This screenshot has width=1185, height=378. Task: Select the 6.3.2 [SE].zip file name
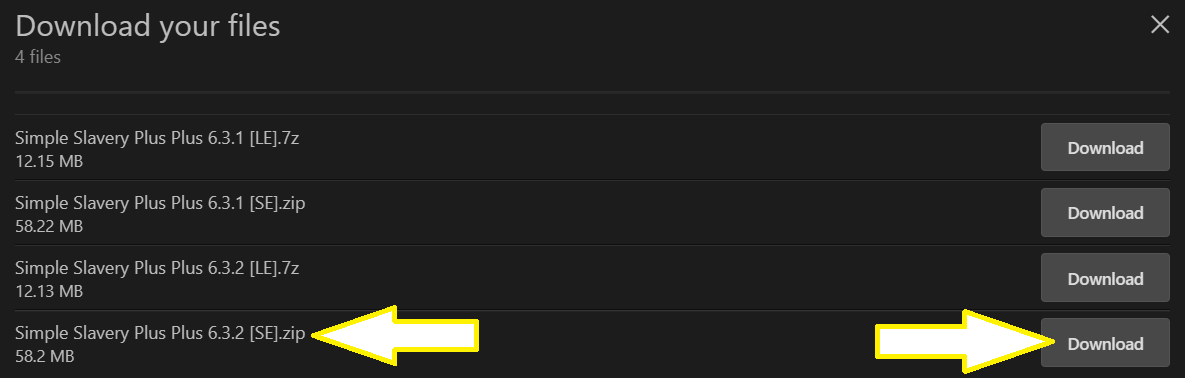tap(160, 333)
